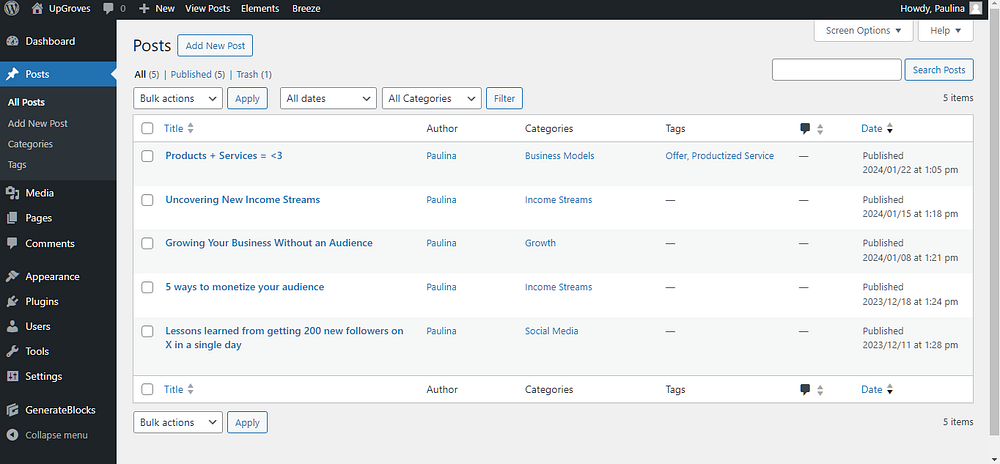Open the admin bar comments bubble icon
The image size is (1000, 464).
108,8
